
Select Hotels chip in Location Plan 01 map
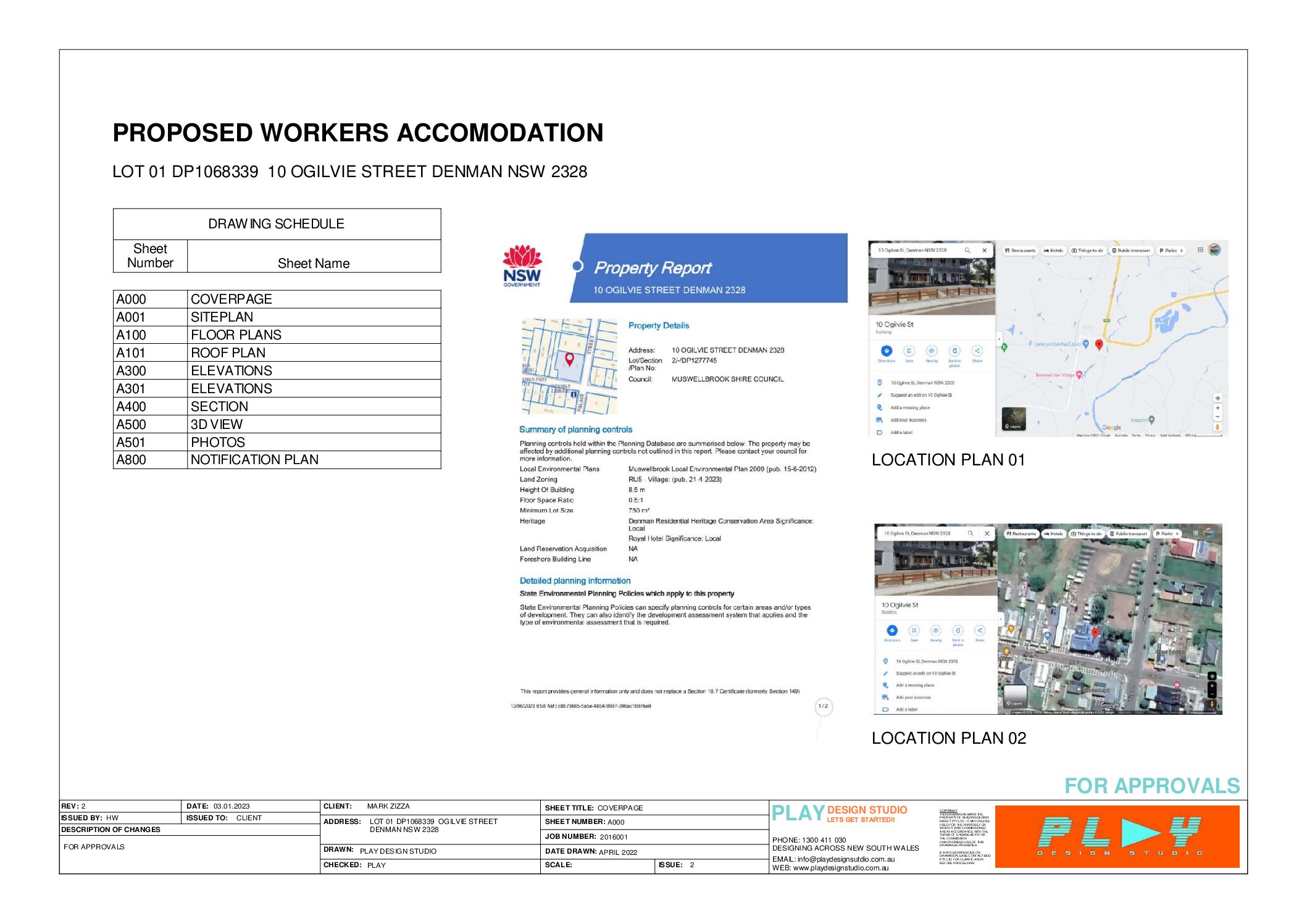point(1053,251)
